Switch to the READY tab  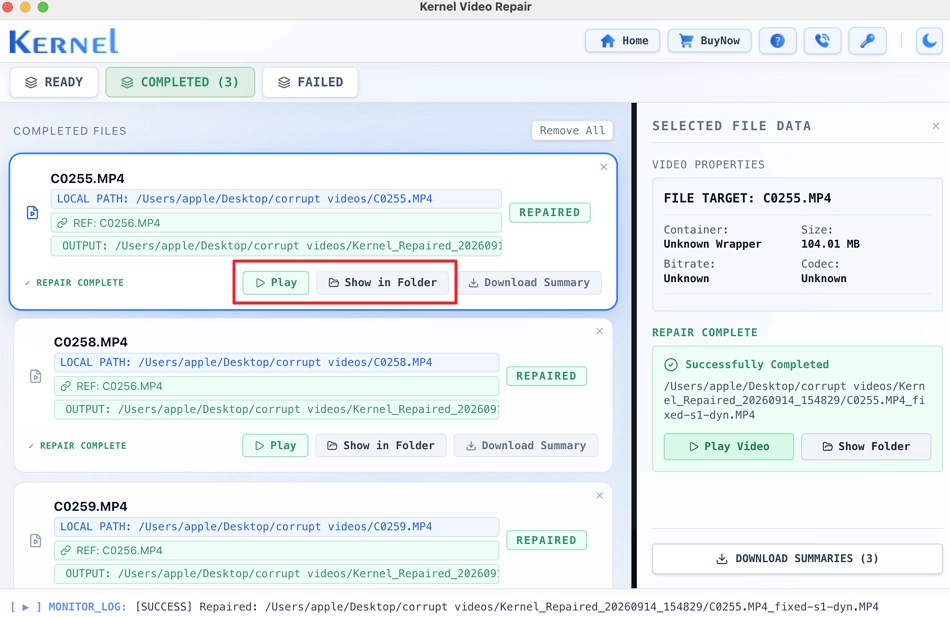pyautogui.click(x=54, y=82)
